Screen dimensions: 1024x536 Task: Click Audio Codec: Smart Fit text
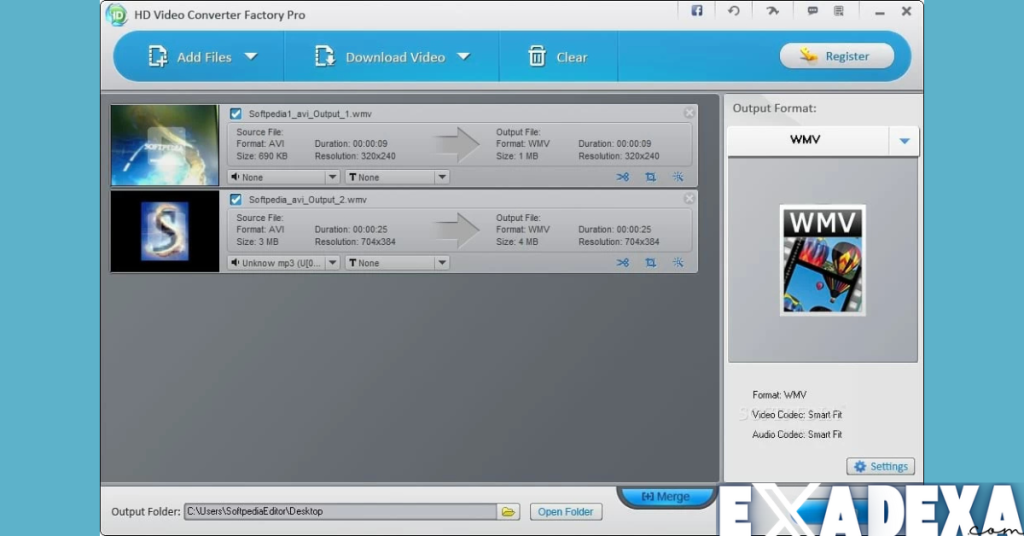coord(797,434)
